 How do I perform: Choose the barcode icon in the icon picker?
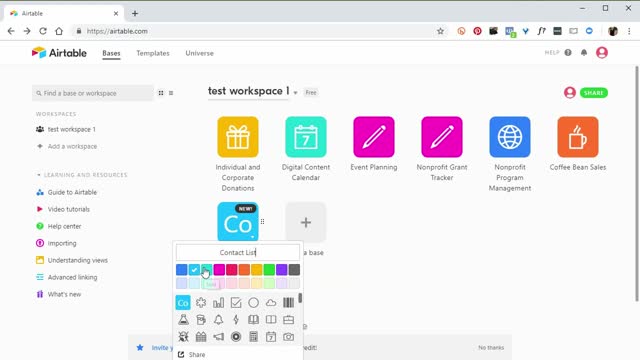289,302
